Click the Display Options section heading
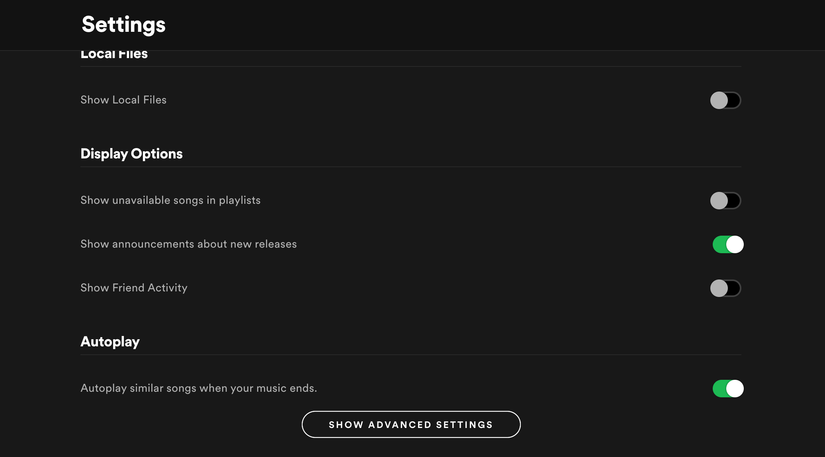Viewport: 825px width, 457px height. [131, 154]
